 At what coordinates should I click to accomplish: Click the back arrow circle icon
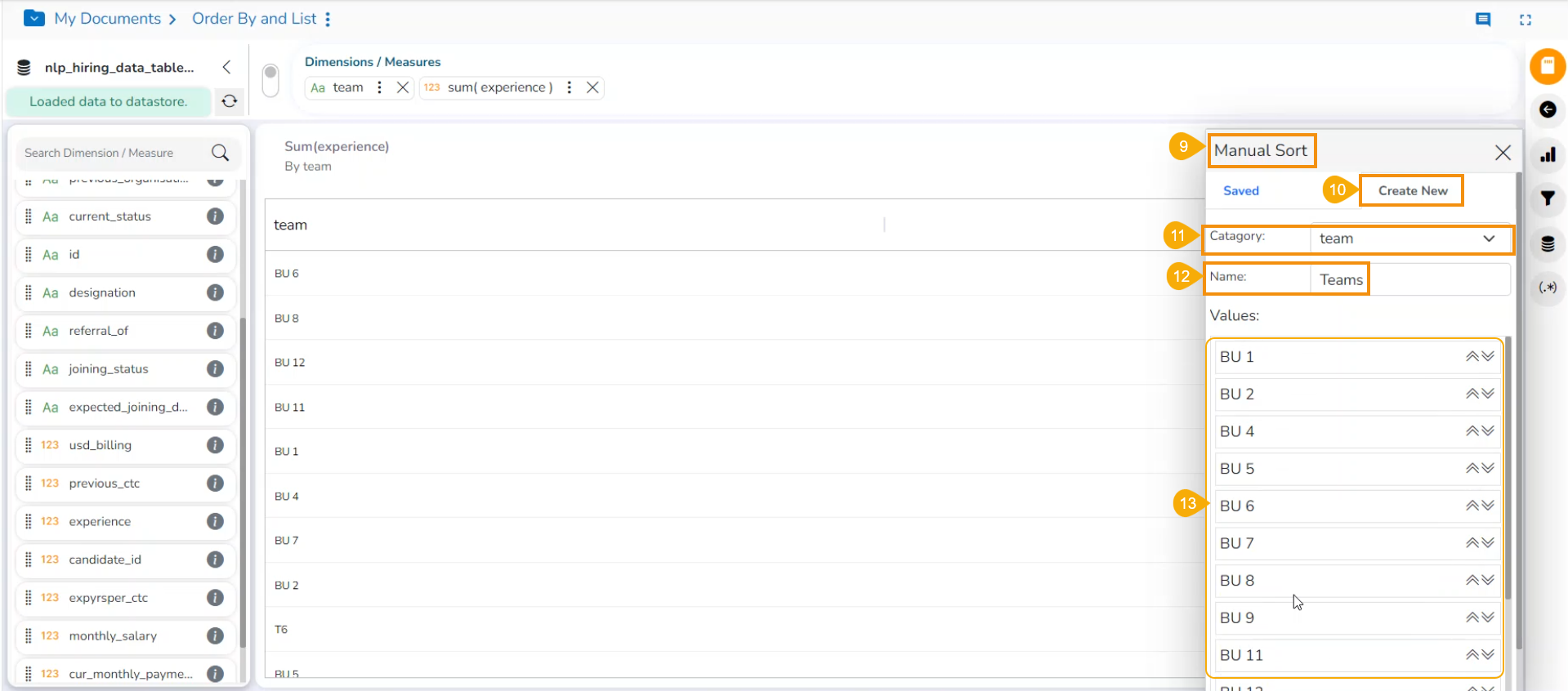(1548, 109)
